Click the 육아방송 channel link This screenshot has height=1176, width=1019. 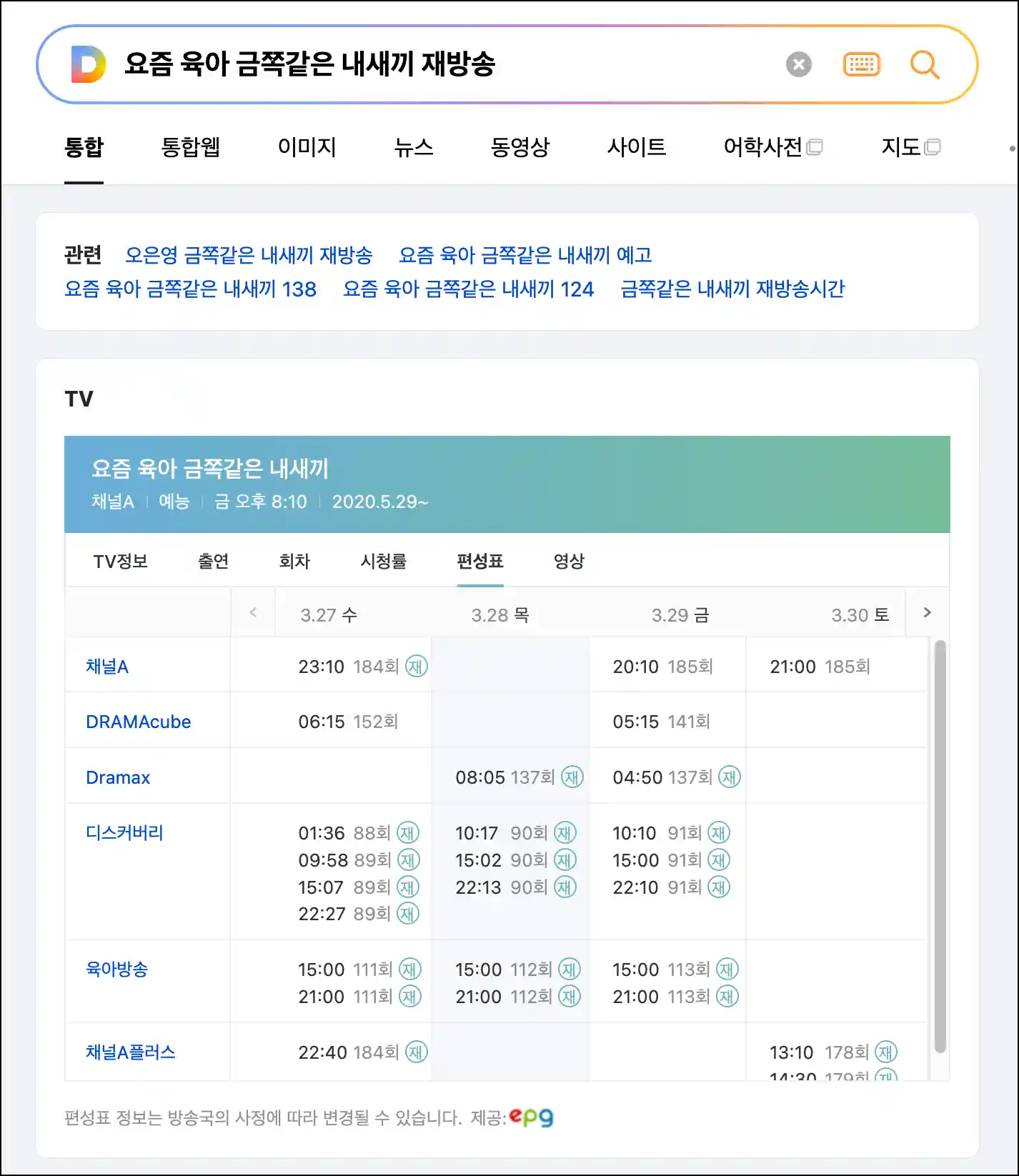click(116, 969)
